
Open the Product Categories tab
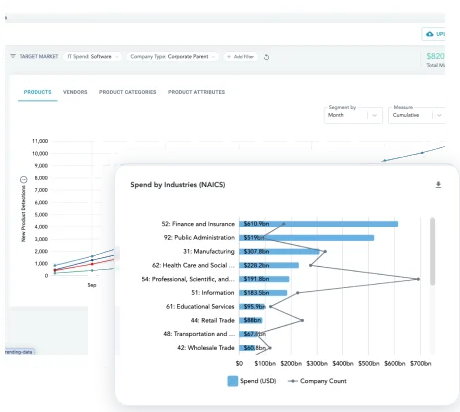tap(127, 92)
